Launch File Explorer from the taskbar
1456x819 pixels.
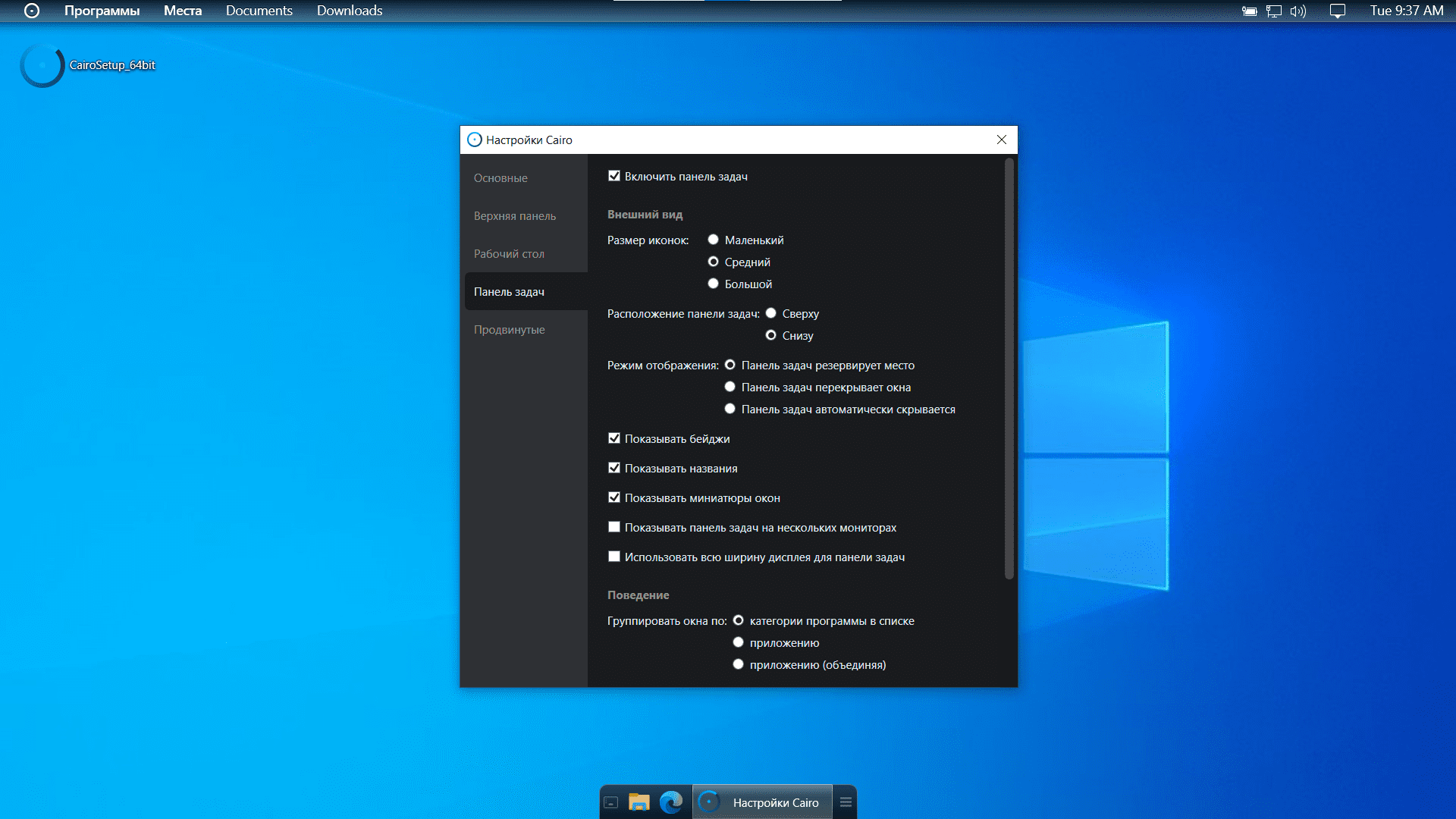pyautogui.click(x=639, y=802)
